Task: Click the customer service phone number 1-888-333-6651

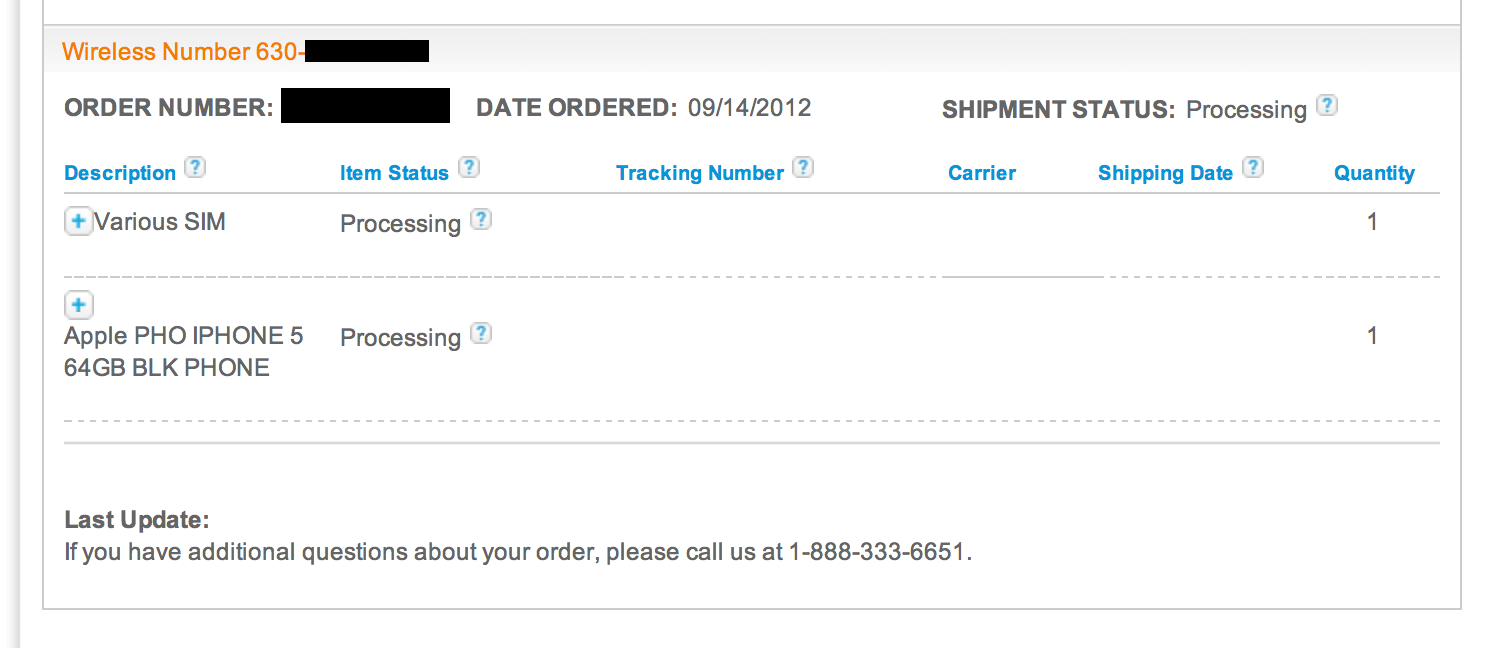Action: [x=878, y=552]
